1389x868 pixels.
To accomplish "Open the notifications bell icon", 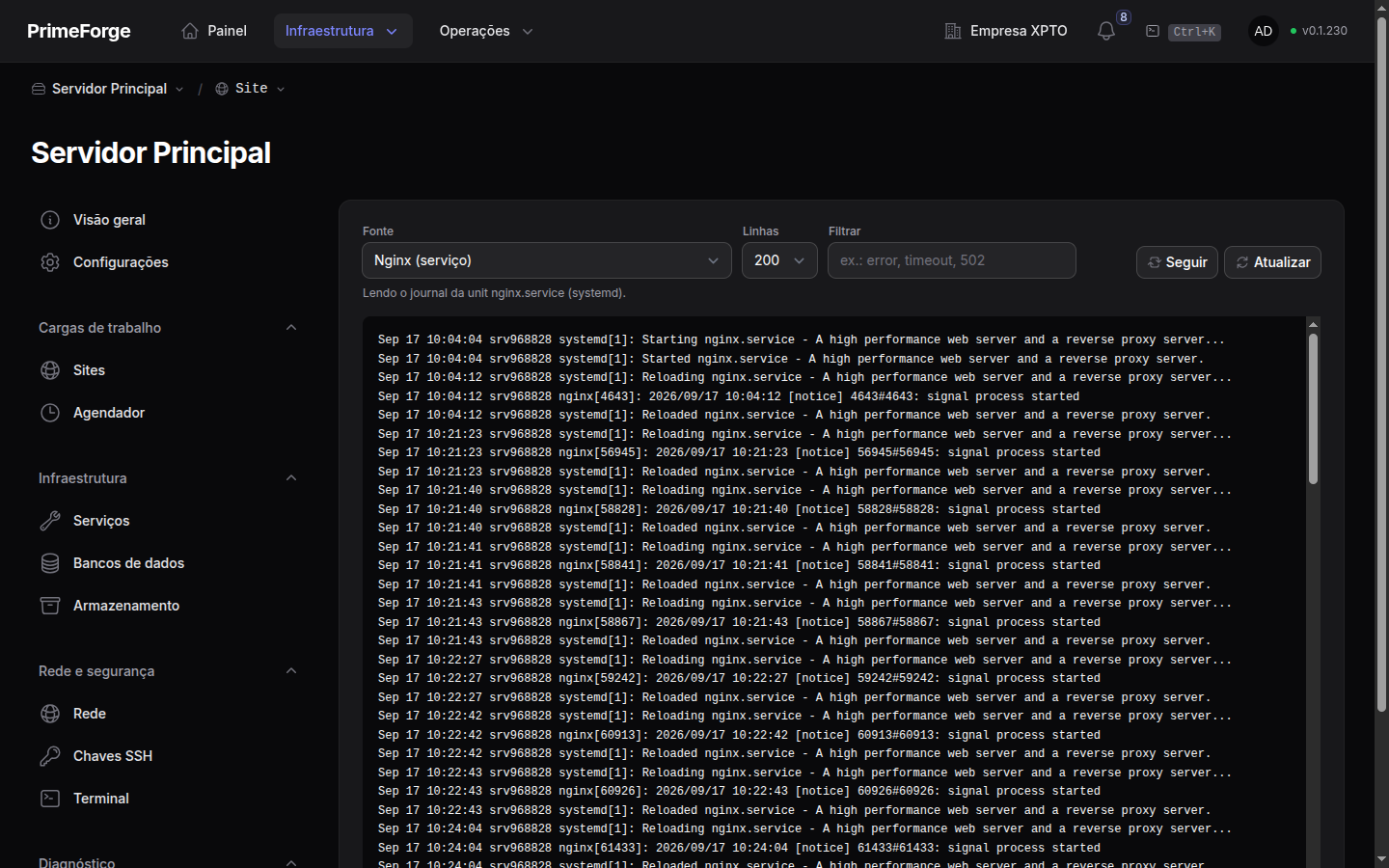I will click(x=1106, y=31).
